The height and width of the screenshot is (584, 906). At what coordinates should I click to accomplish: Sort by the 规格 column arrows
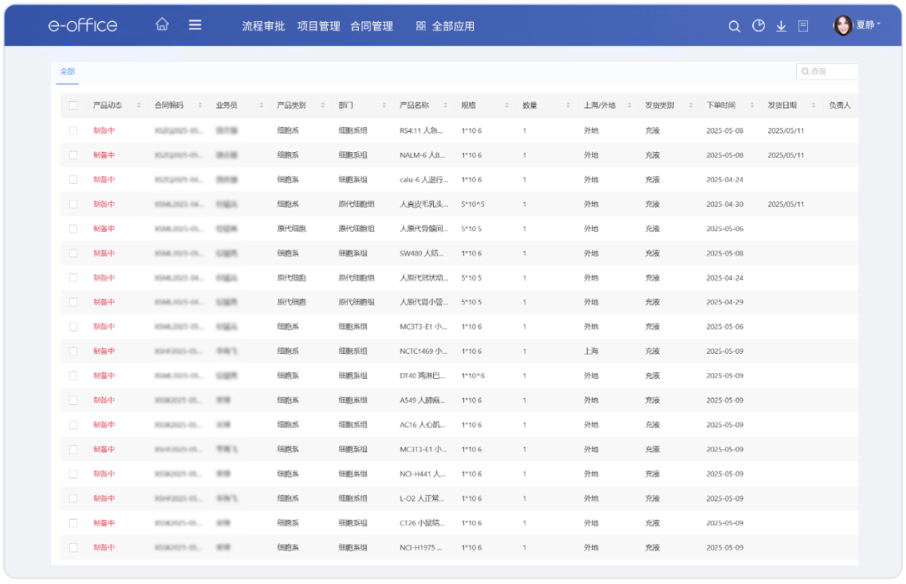(507, 105)
